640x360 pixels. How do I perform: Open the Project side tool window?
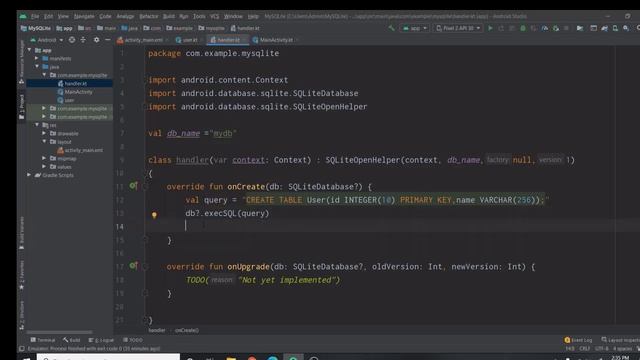[22, 107]
